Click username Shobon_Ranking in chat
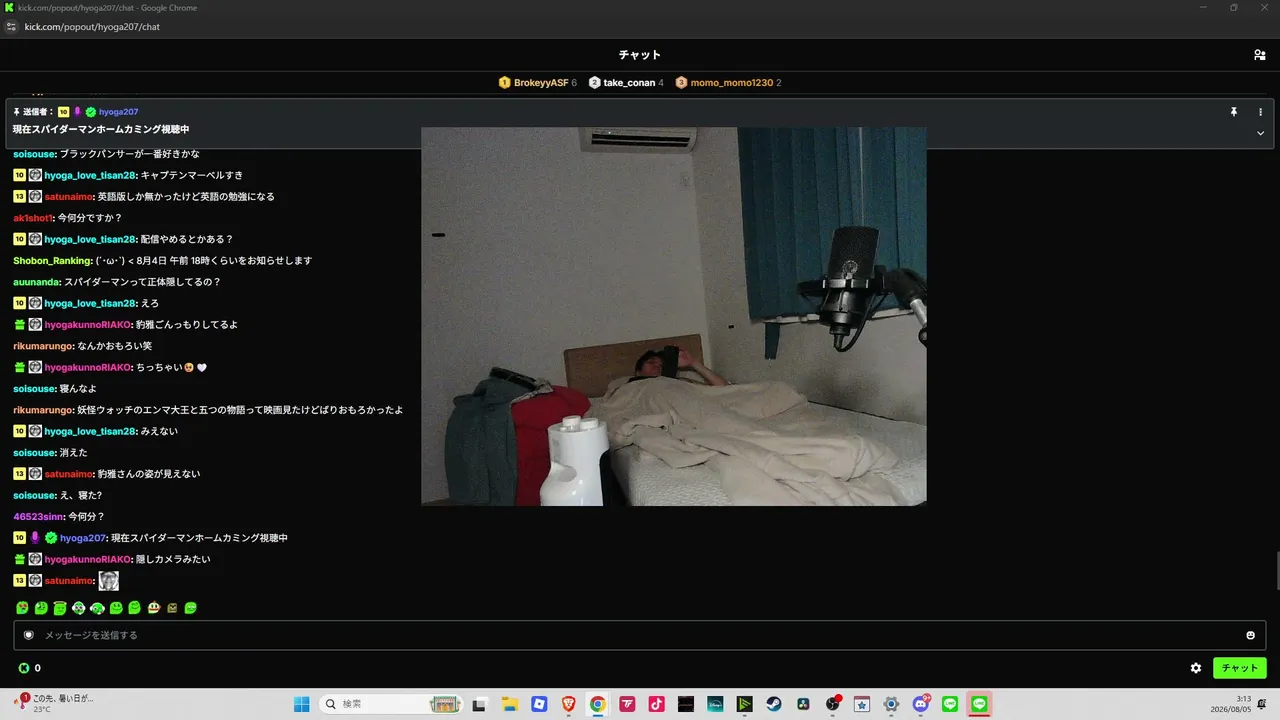The image size is (1280, 720). point(53,261)
